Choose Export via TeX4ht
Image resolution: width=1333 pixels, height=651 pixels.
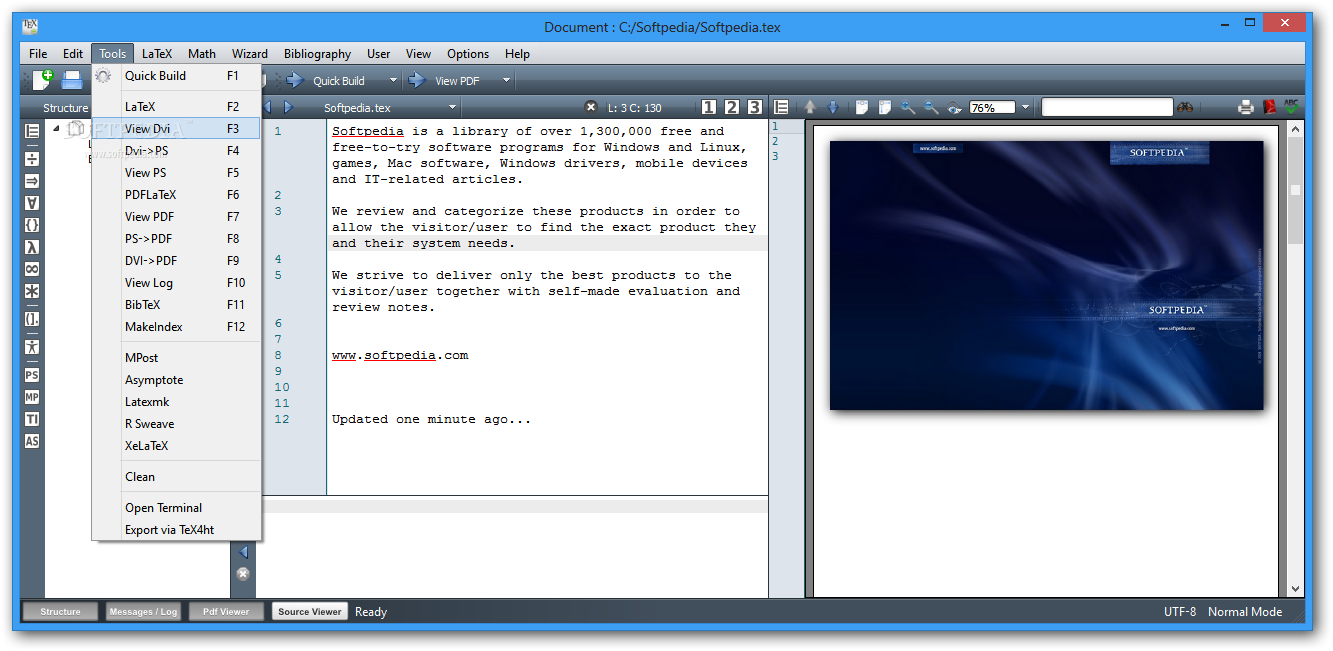[176, 530]
